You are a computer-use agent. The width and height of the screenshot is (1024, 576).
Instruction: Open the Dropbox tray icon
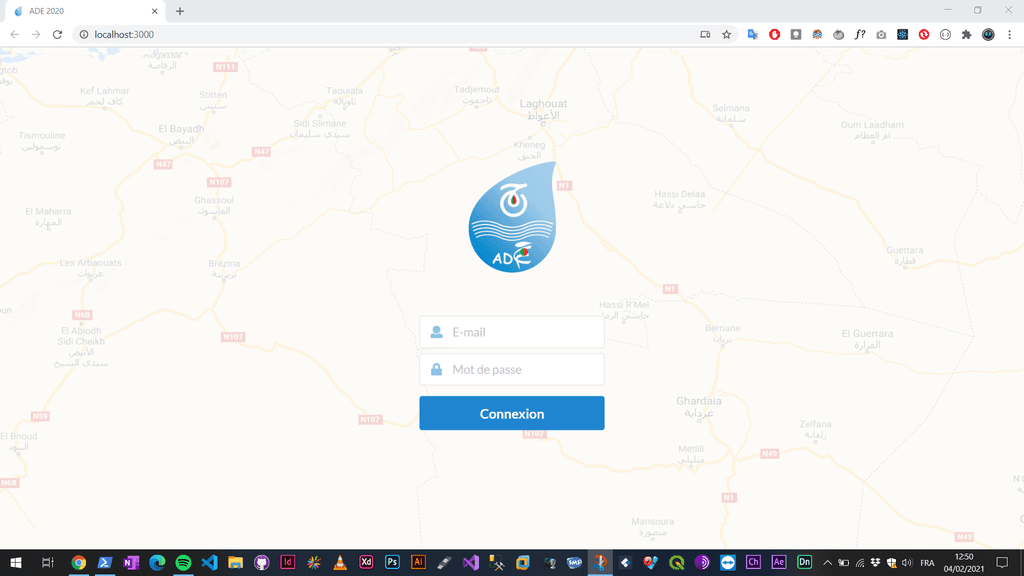(x=876, y=563)
